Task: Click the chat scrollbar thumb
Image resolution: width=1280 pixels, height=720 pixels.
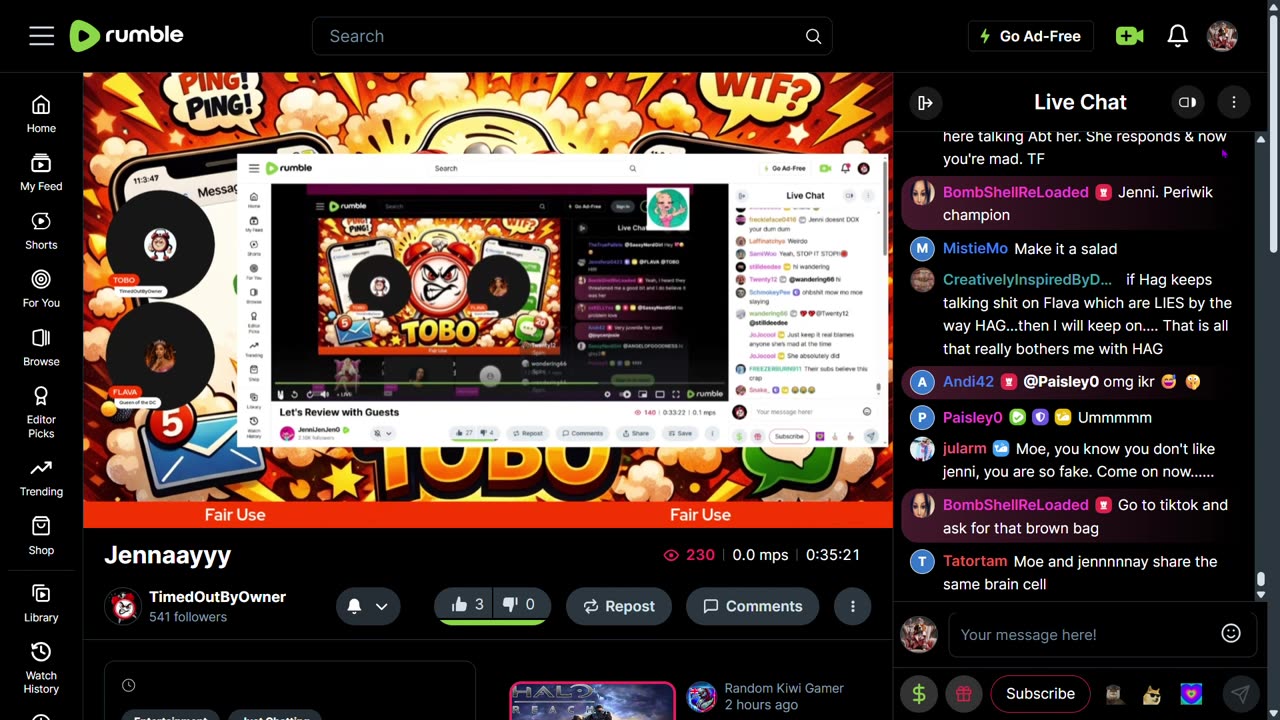Action: (x=1261, y=580)
